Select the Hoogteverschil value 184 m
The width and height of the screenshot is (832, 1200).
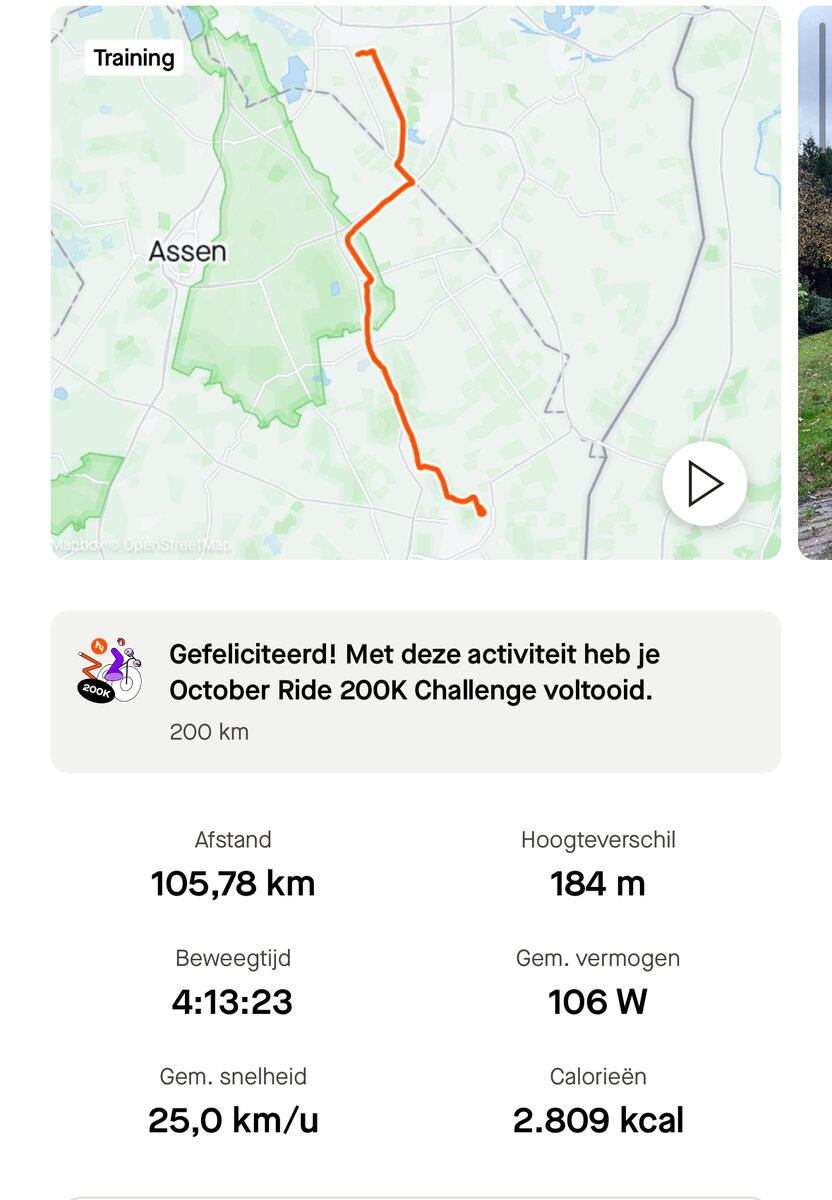[598, 884]
